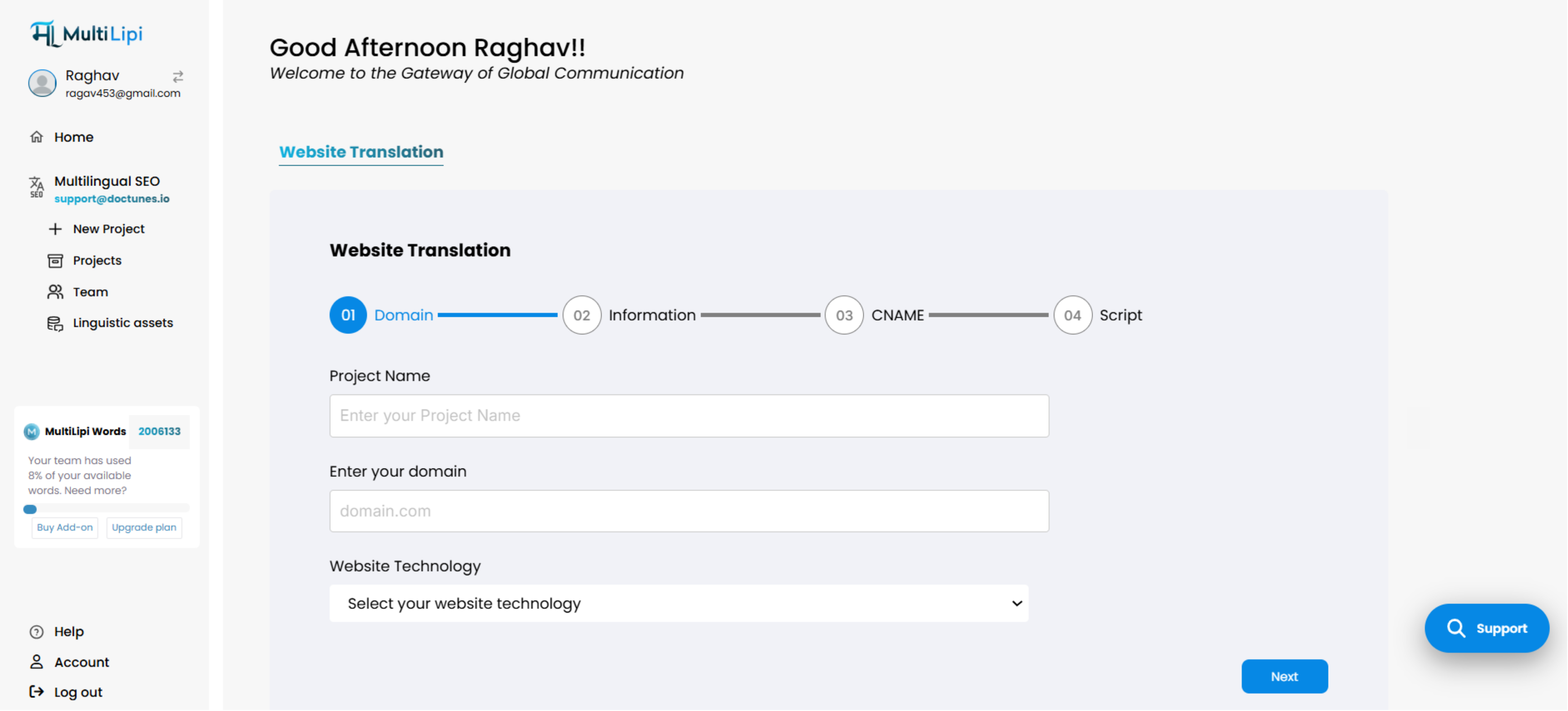The height and width of the screenshot is (711, 1568).
Task: Click the words usage progress bar
Action: 106,509
